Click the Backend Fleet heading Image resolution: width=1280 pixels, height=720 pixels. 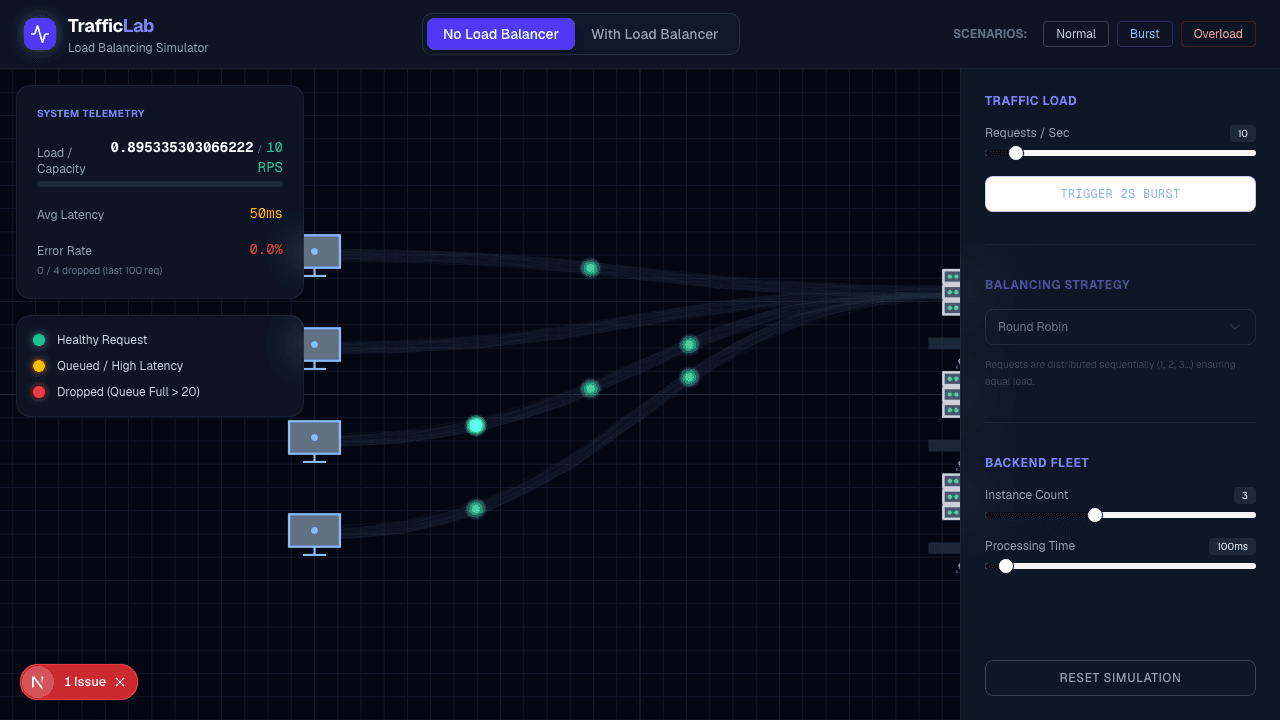click(x=1037, y=463)
